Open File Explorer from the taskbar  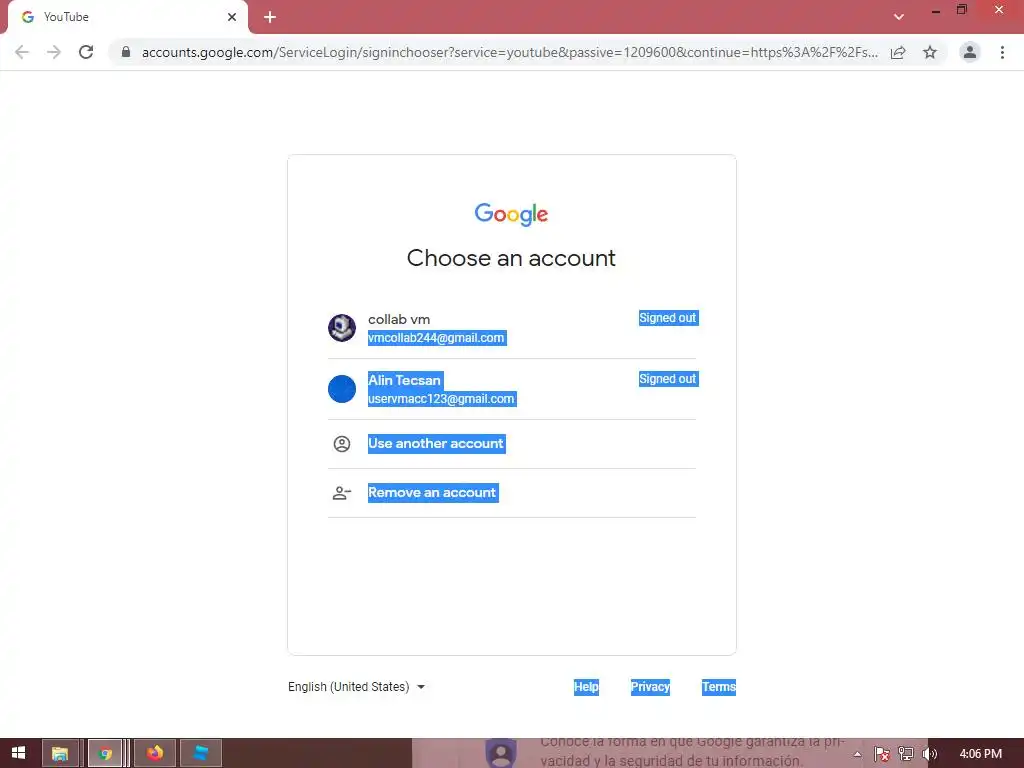pyautogui.click(x=60, y=753)
